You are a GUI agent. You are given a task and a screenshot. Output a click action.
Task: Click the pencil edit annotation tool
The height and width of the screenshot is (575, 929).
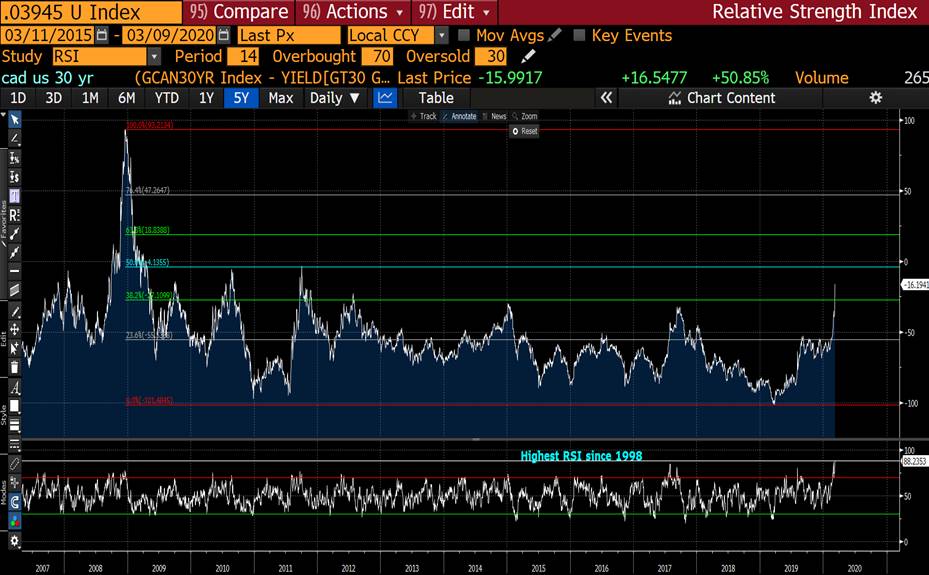14,311
